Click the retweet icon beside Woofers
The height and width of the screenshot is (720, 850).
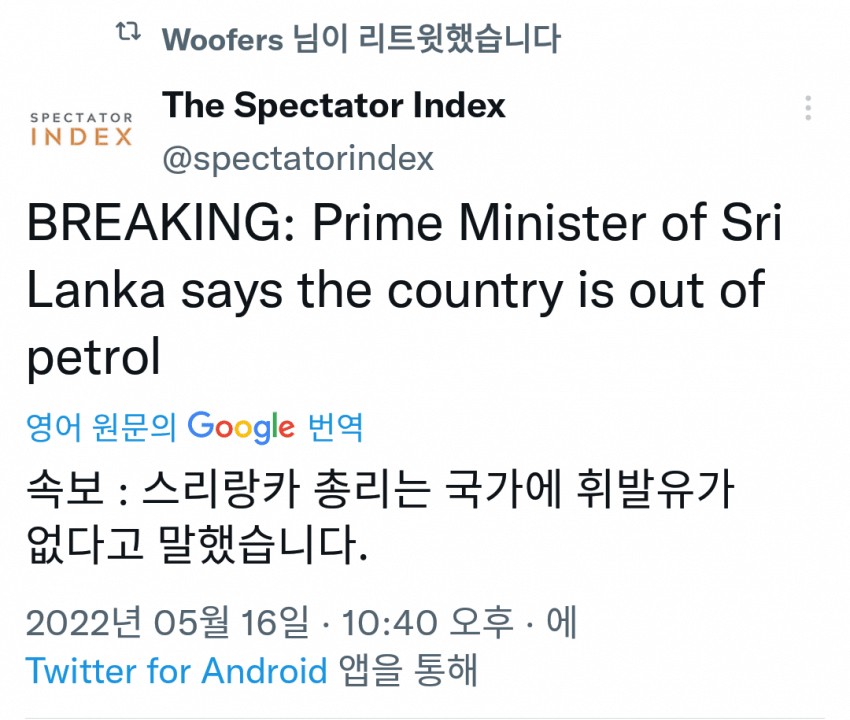pos(127,35)
